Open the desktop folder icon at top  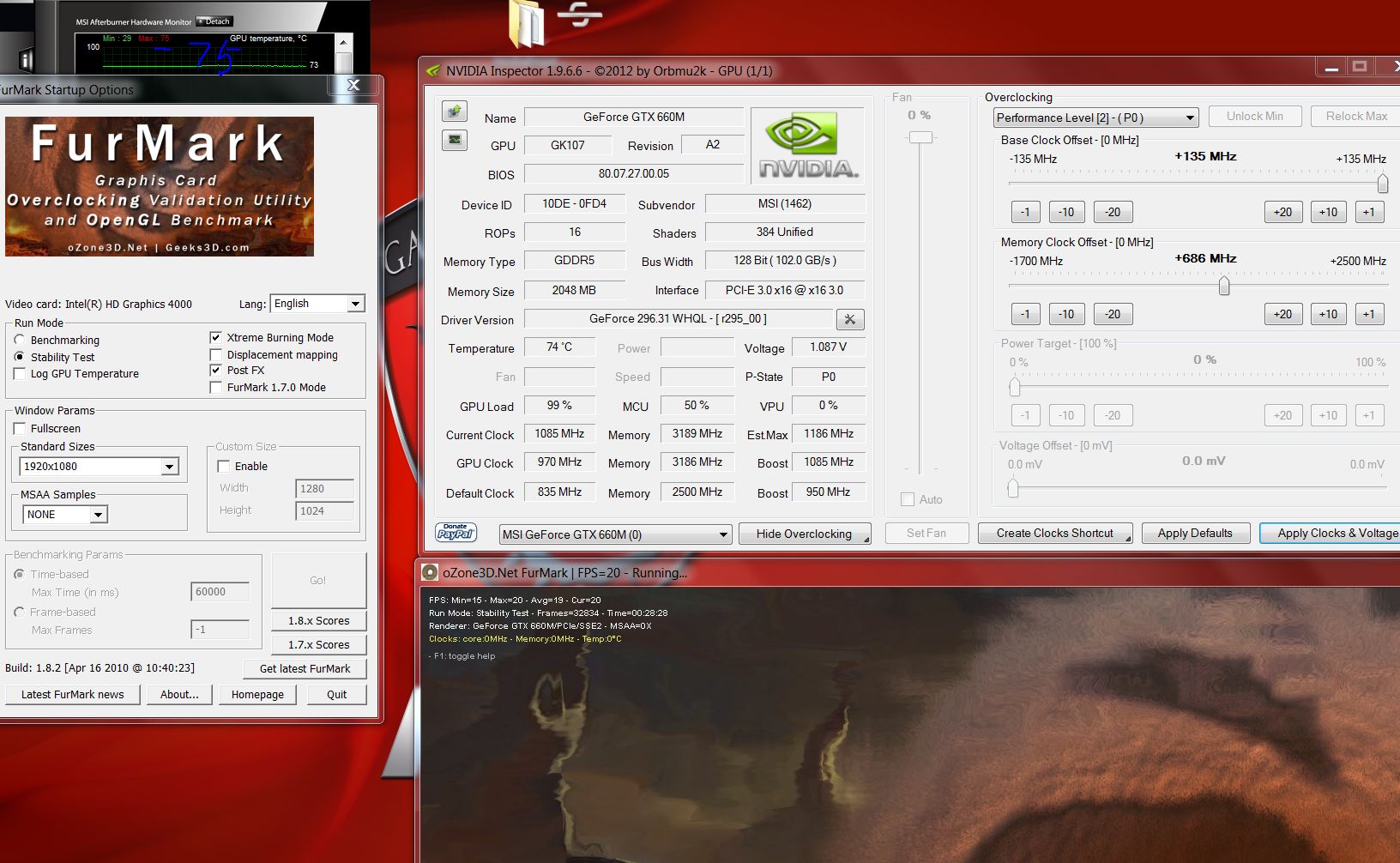click(x=527, y=23)
